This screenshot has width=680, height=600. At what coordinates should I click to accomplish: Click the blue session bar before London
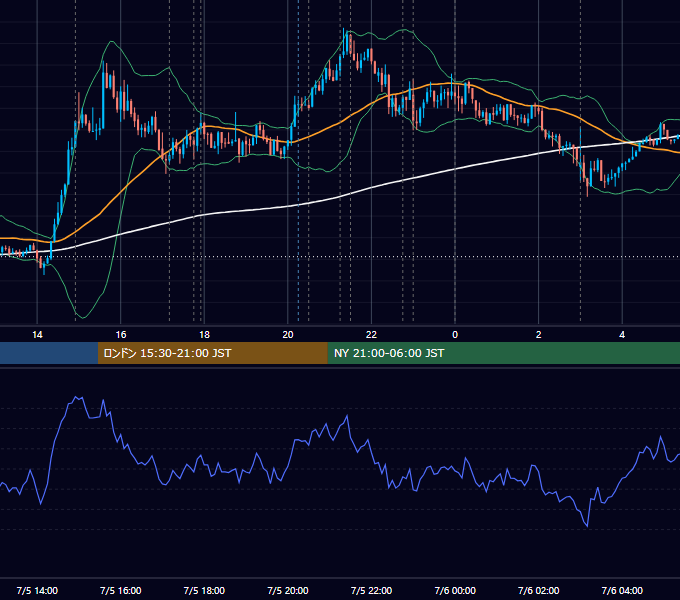pyautogui.click(x=49, y=353)
